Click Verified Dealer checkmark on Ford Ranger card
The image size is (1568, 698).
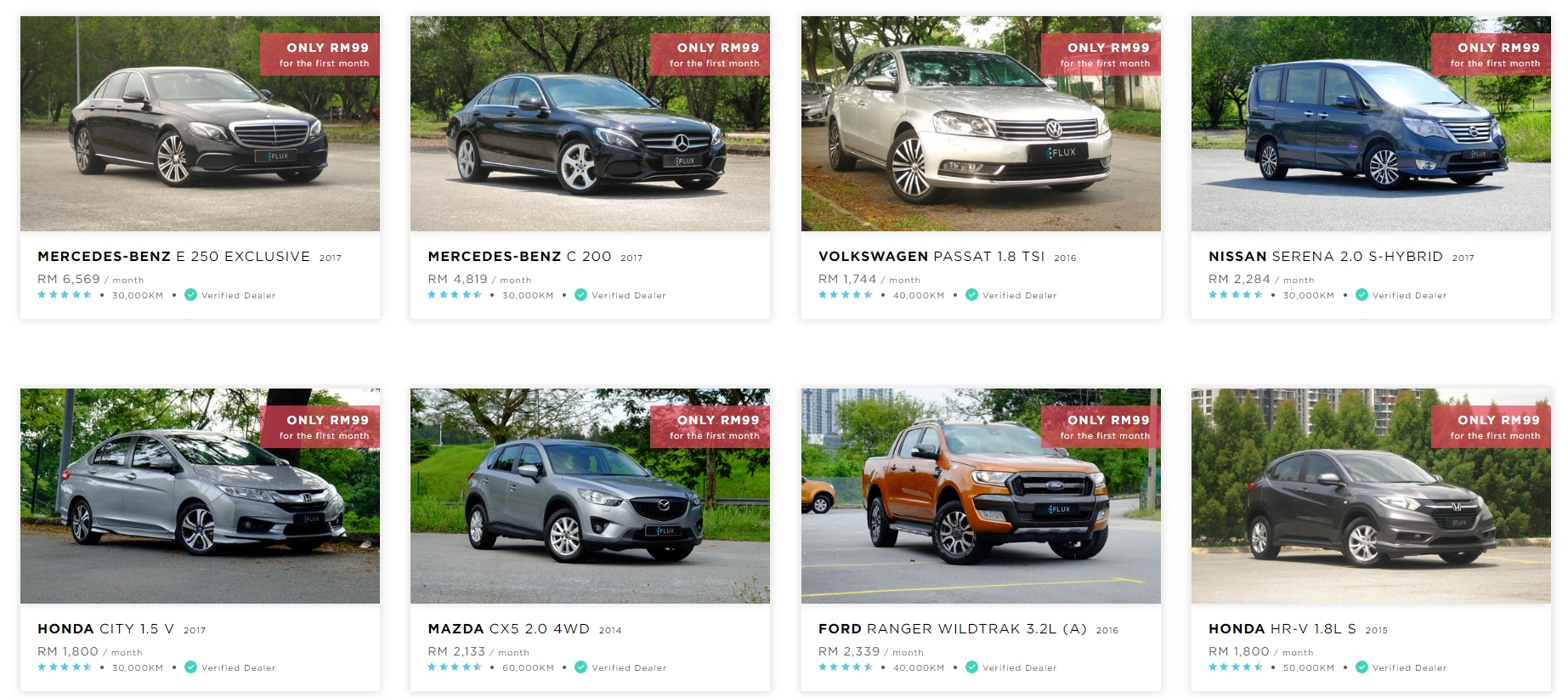(x=971, y=667)
